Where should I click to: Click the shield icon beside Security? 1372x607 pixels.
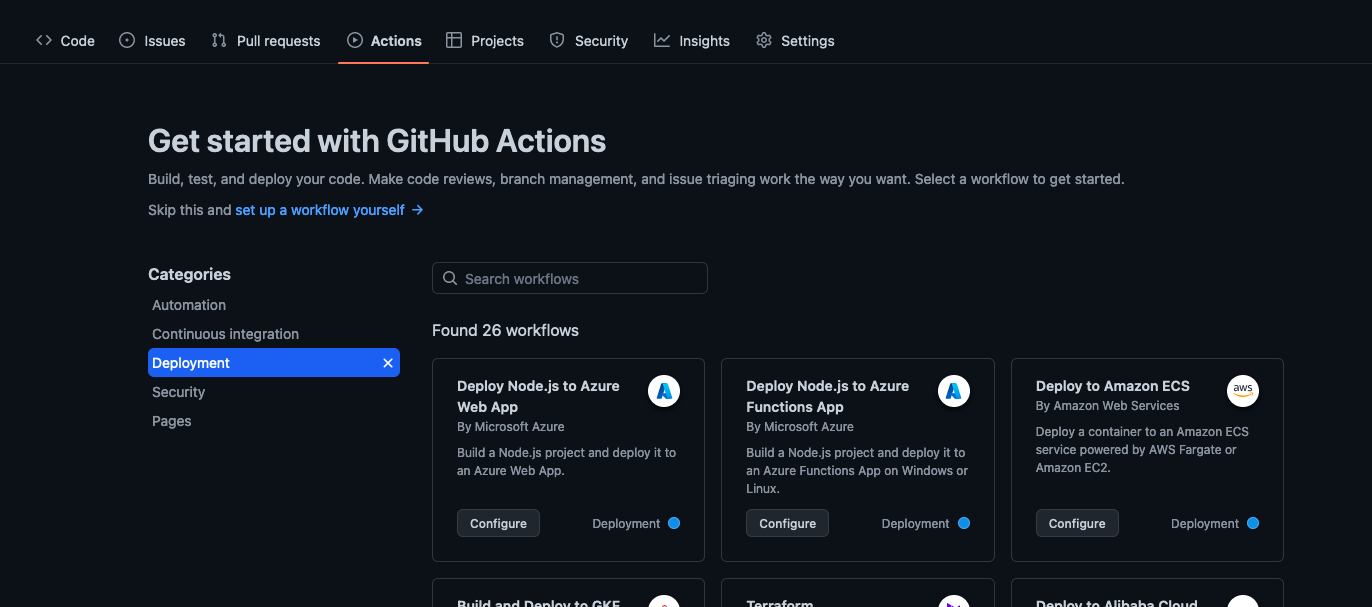[556, 40]
